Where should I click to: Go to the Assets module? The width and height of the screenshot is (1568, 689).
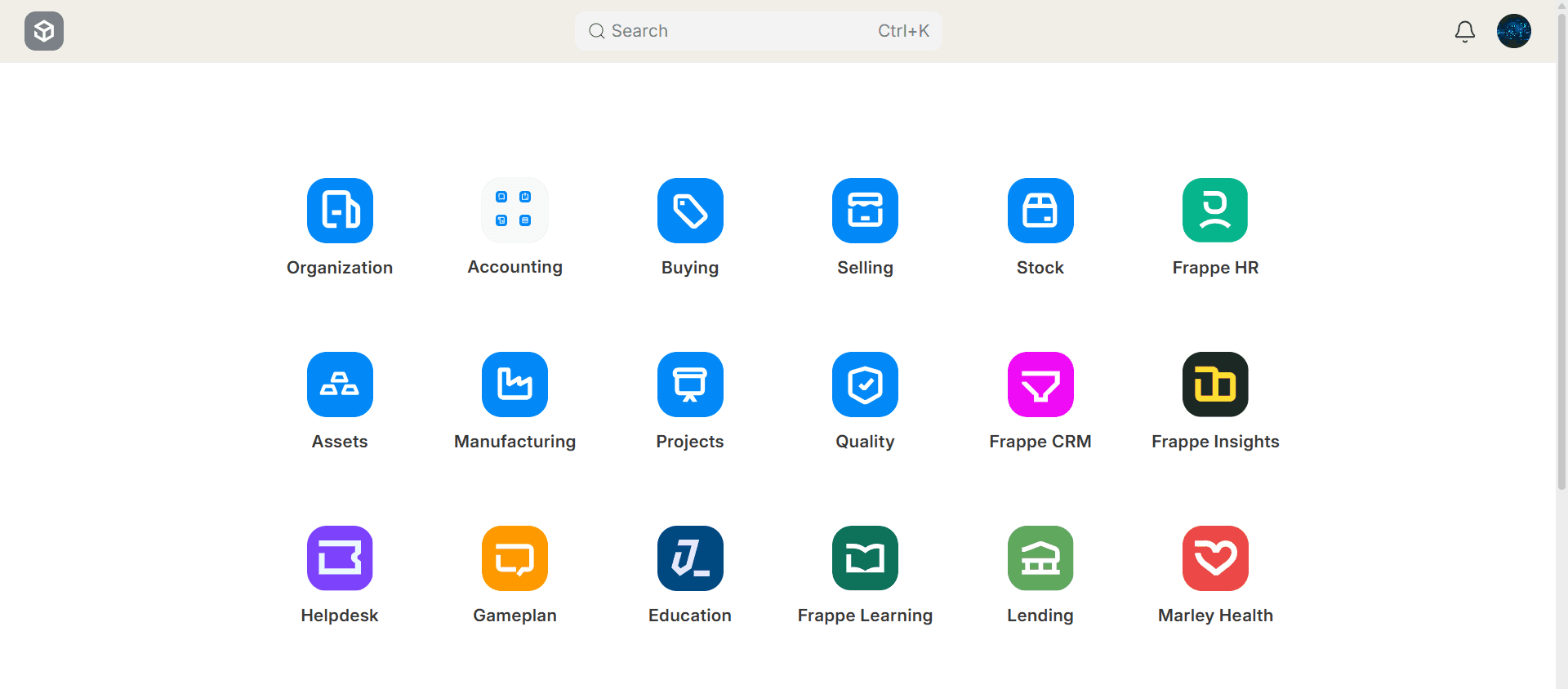[x=340, y=385]
